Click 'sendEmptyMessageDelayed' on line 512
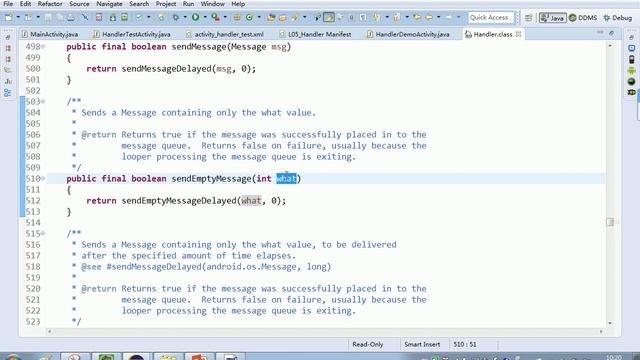 pyautogui.click(x=179, y=201)
